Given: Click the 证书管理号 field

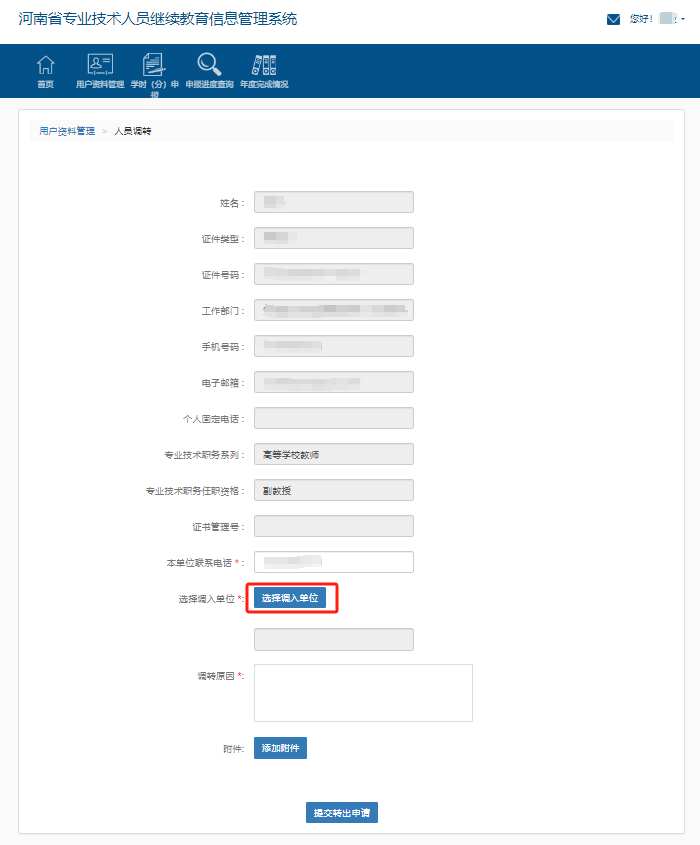Looking at the screenshot, I should 333,526.
